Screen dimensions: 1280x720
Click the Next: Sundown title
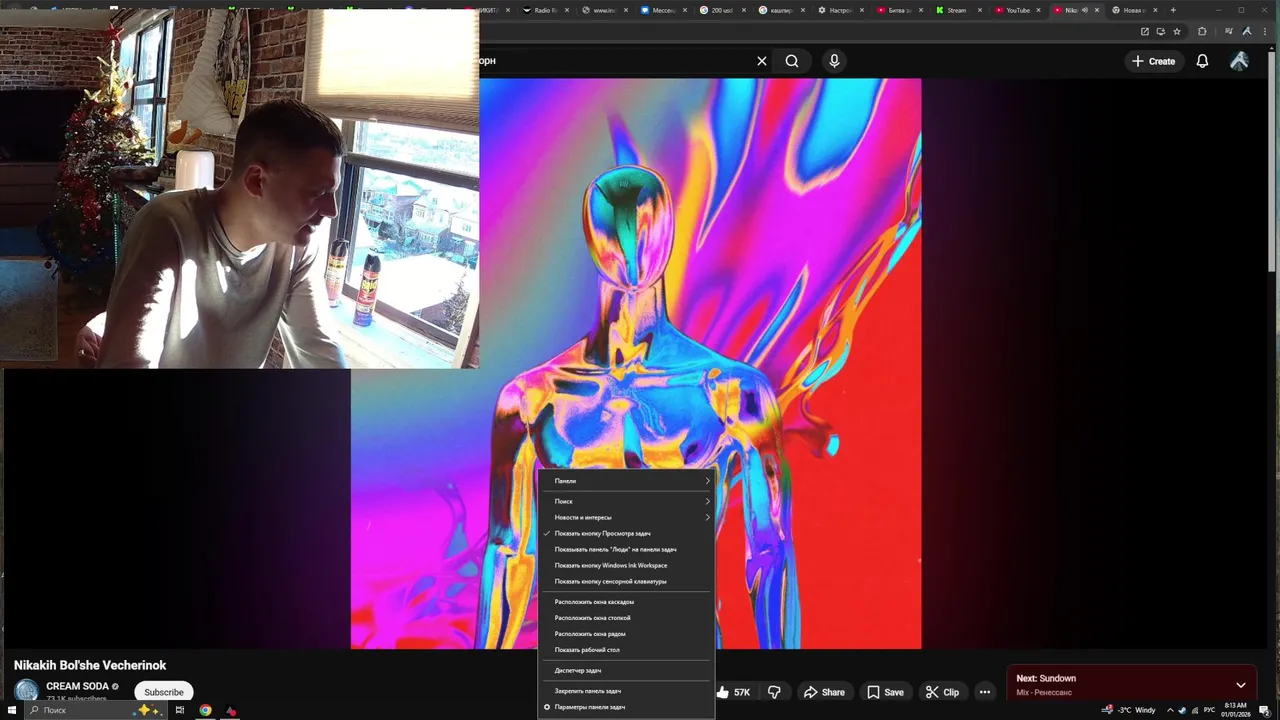[x=1046, y=678]
